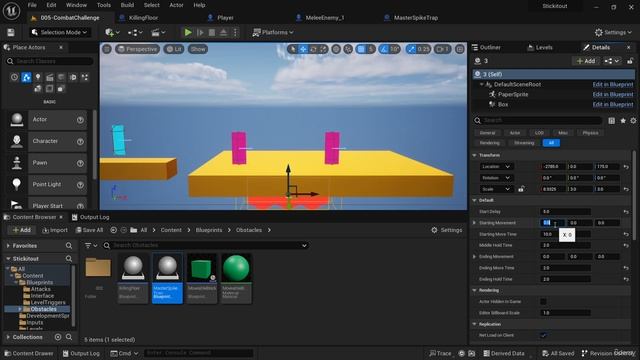
Task: Toggle Actor Hidden In Game checkbox
Action: click(543, 301)
